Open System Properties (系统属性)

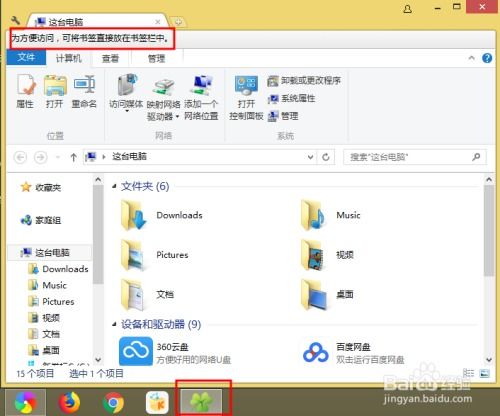[x=291, y=98]
